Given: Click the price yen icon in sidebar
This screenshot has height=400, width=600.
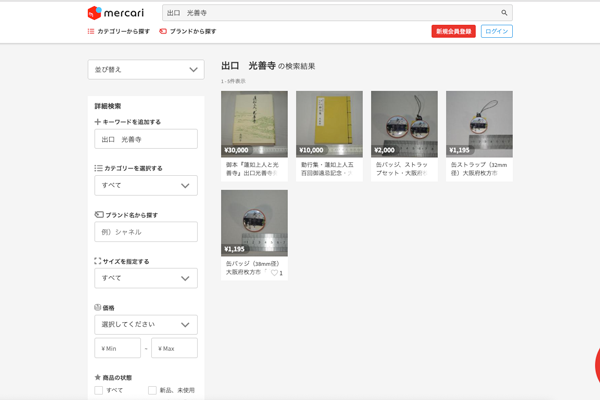Looking at the screenshot, I should pyautogui.click(x=98, y=308).
